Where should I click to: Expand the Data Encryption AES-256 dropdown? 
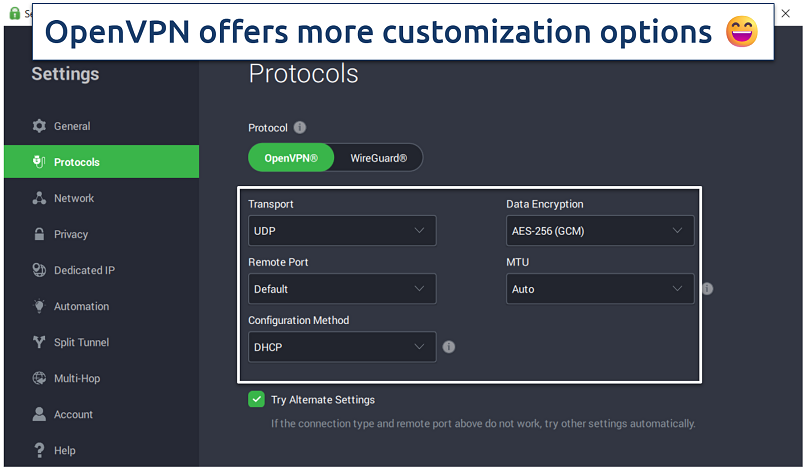coord(600,231)
